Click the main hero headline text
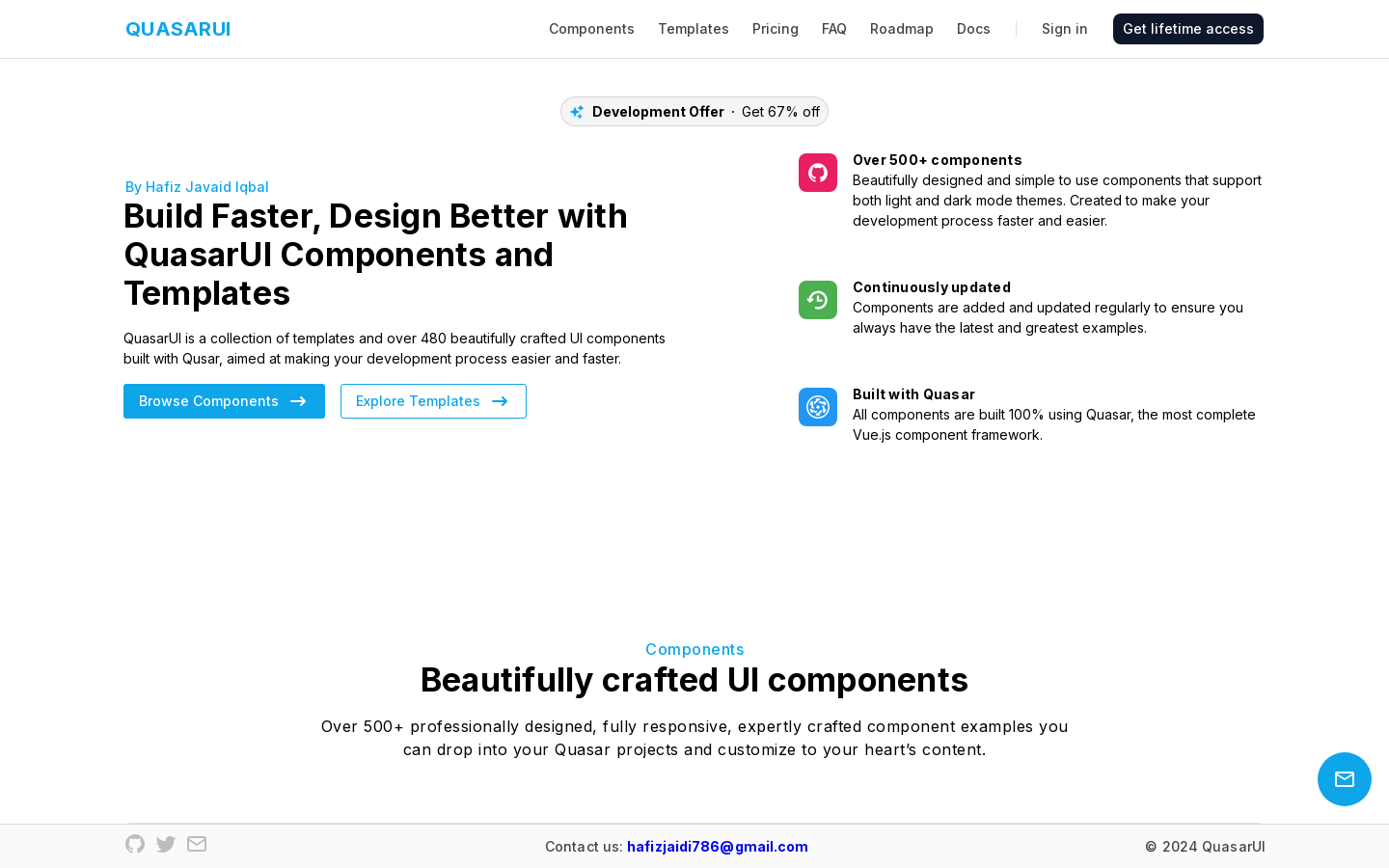The image size is (1389, 868). (376, 255)
